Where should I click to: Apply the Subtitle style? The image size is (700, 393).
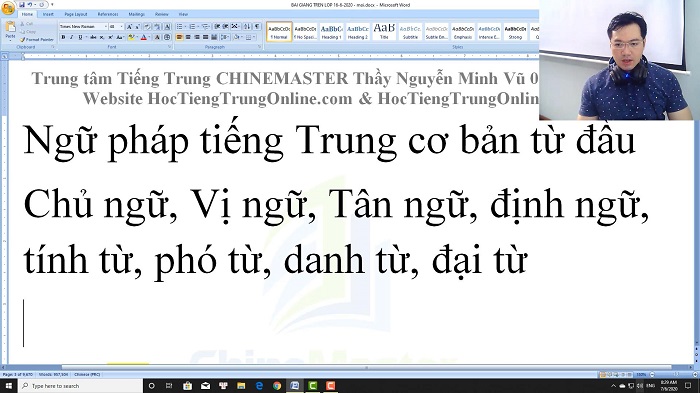click(410, 32)
